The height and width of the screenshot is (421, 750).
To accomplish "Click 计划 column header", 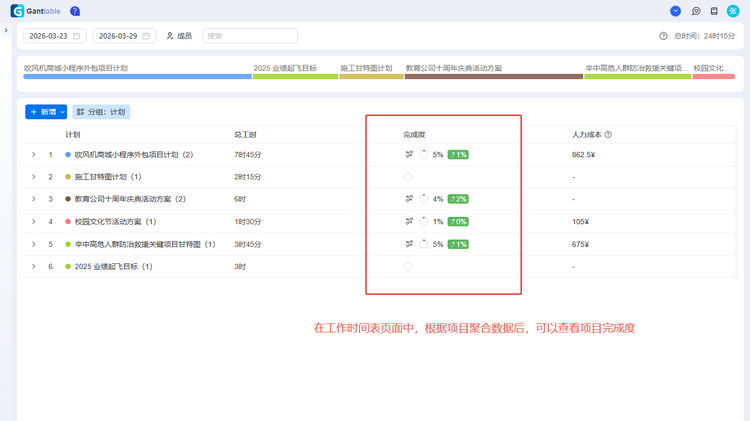I will tap(73, 134).
